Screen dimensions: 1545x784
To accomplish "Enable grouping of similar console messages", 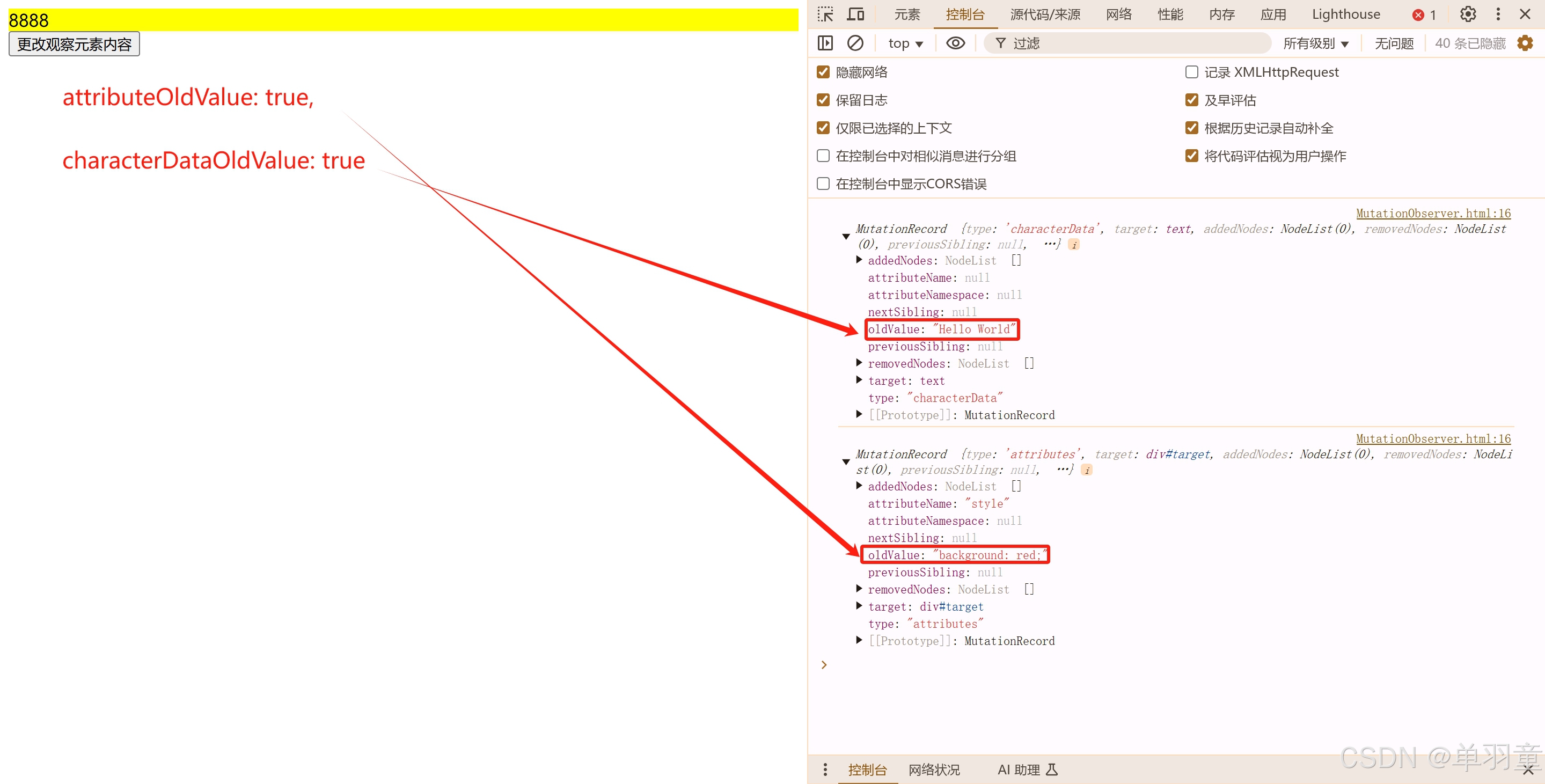I will (822, 156).
